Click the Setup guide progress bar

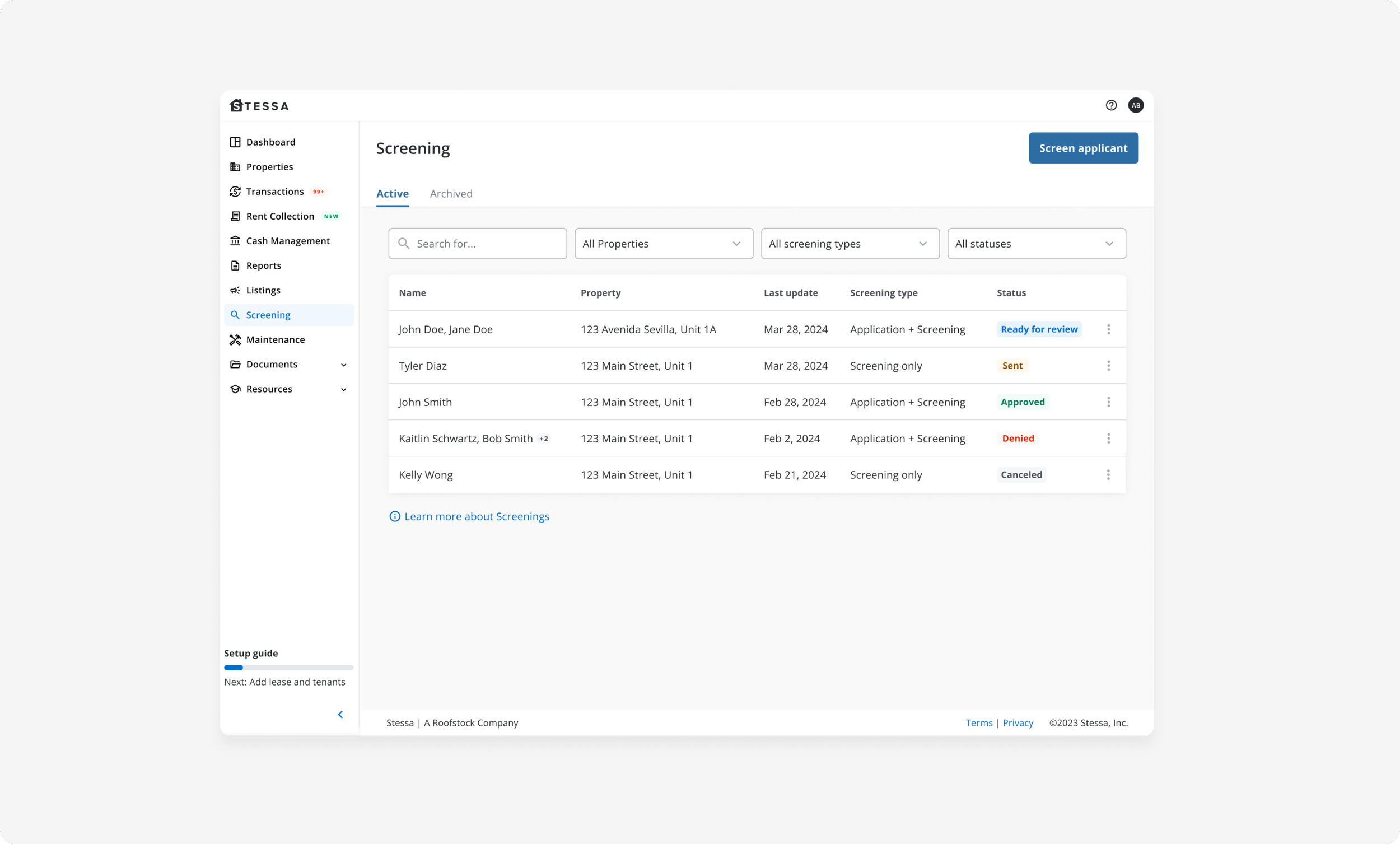[288, 668]
